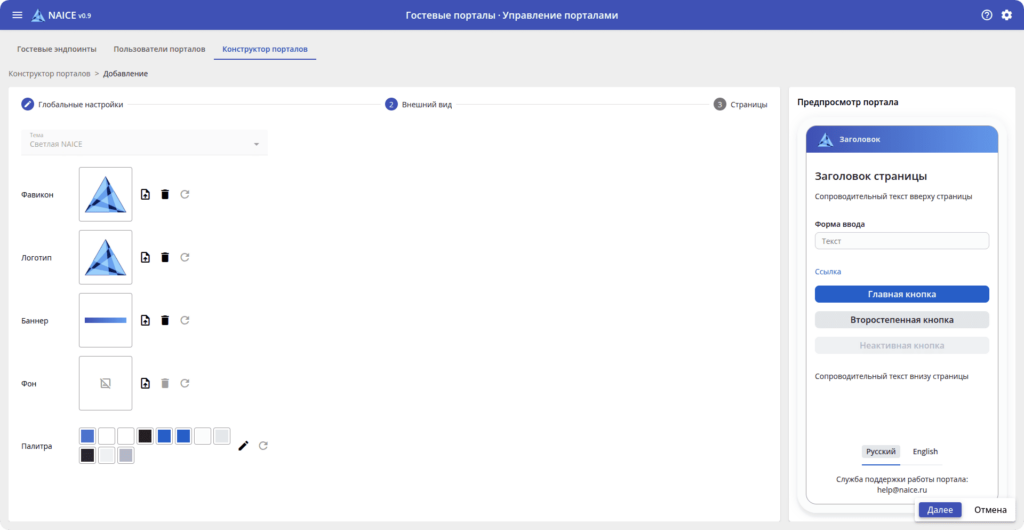
Task: Upload a new file for Фавикон
Action: pos(145,194)
